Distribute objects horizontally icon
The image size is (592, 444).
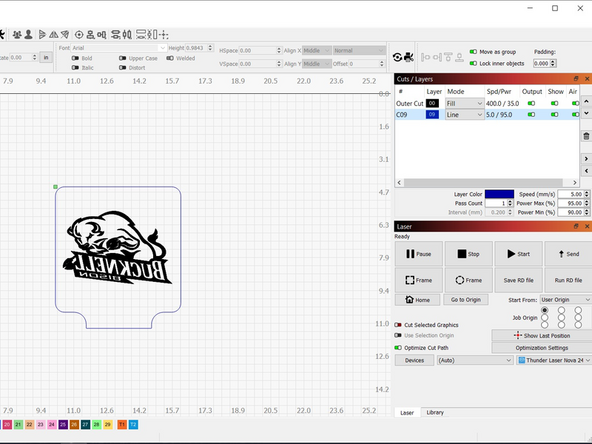point(127,35)
